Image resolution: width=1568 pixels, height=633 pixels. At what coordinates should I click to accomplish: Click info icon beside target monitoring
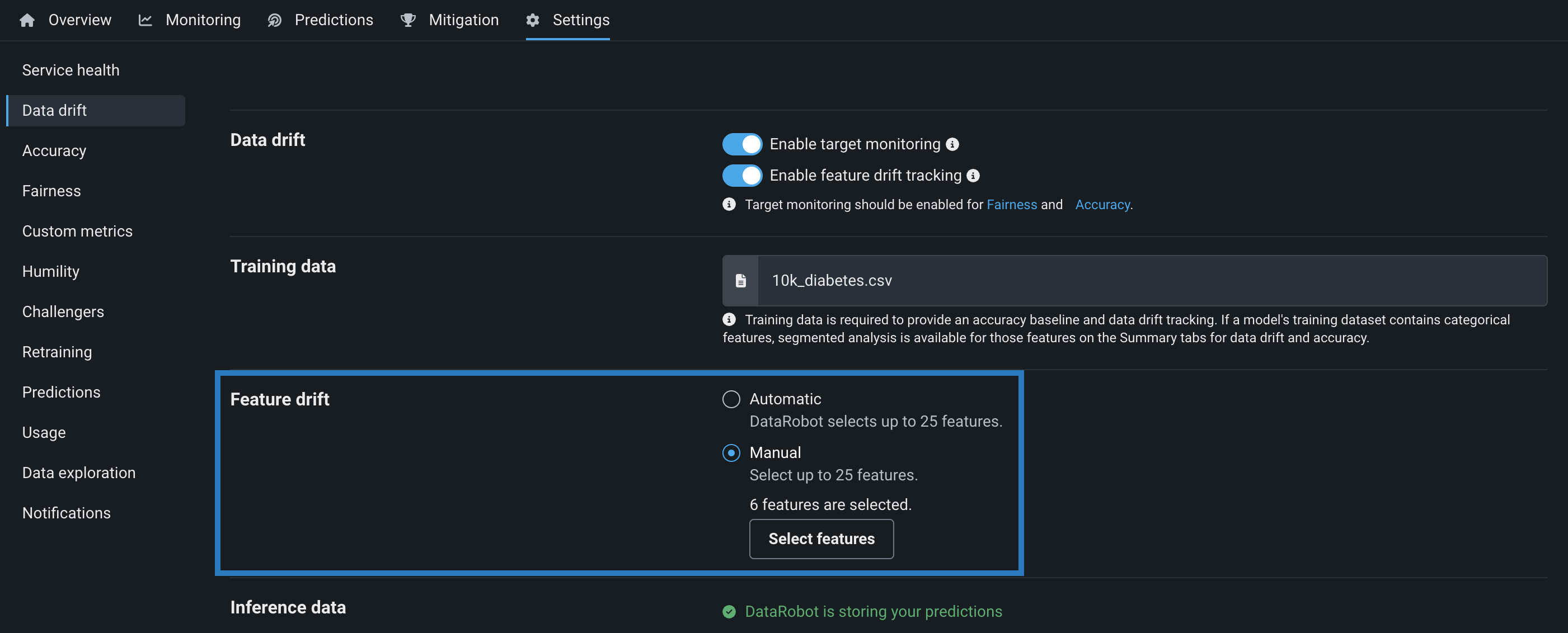pyautogui.click(x=952, y=144)
